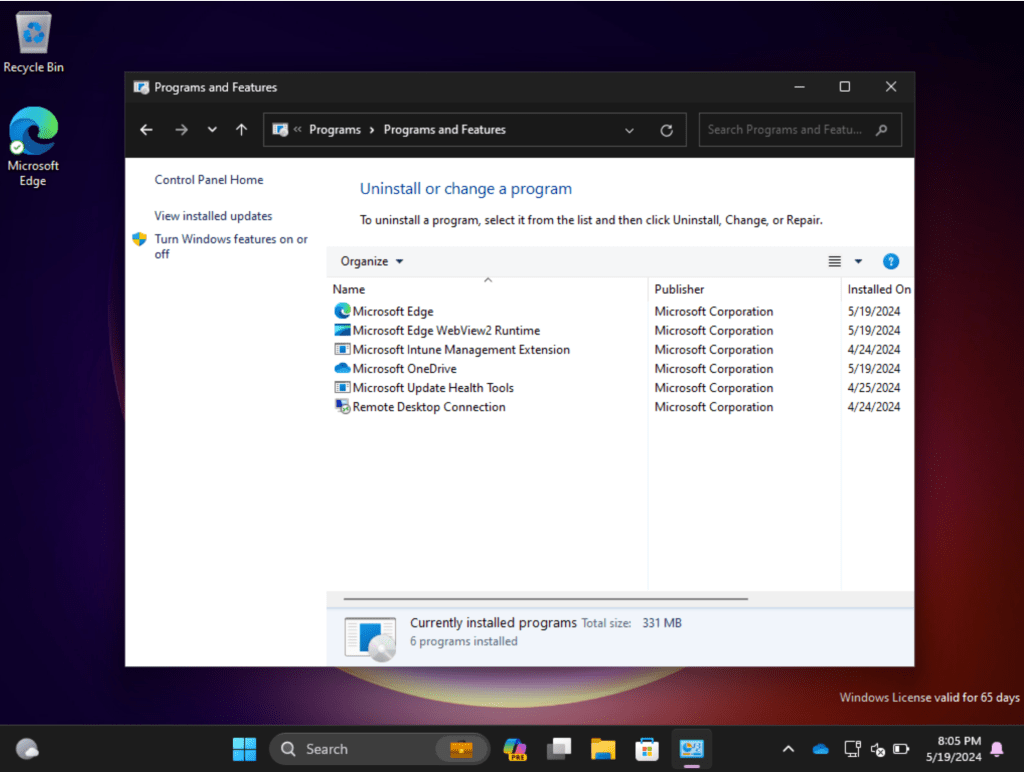This screenshot has width=1024, height=772.
Task: Click View installed updates link
Action: 213,216
